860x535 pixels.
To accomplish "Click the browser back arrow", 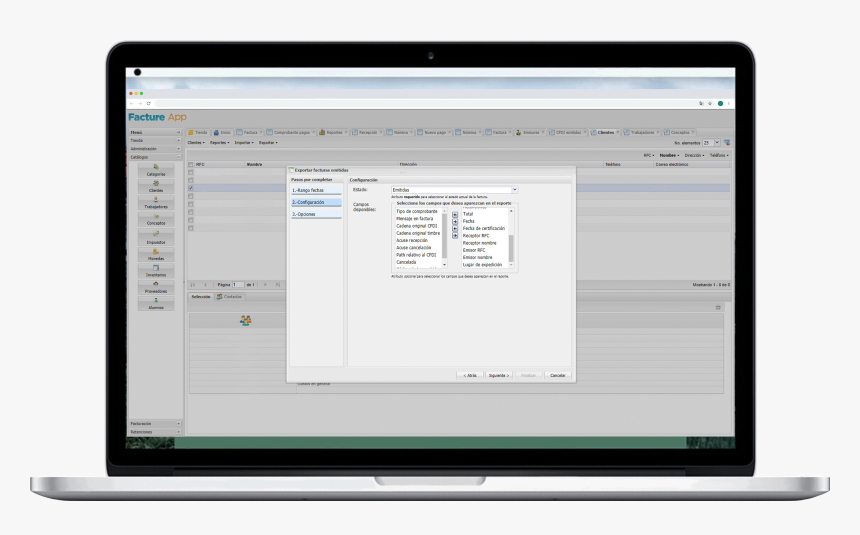I will tap(132, 103).
